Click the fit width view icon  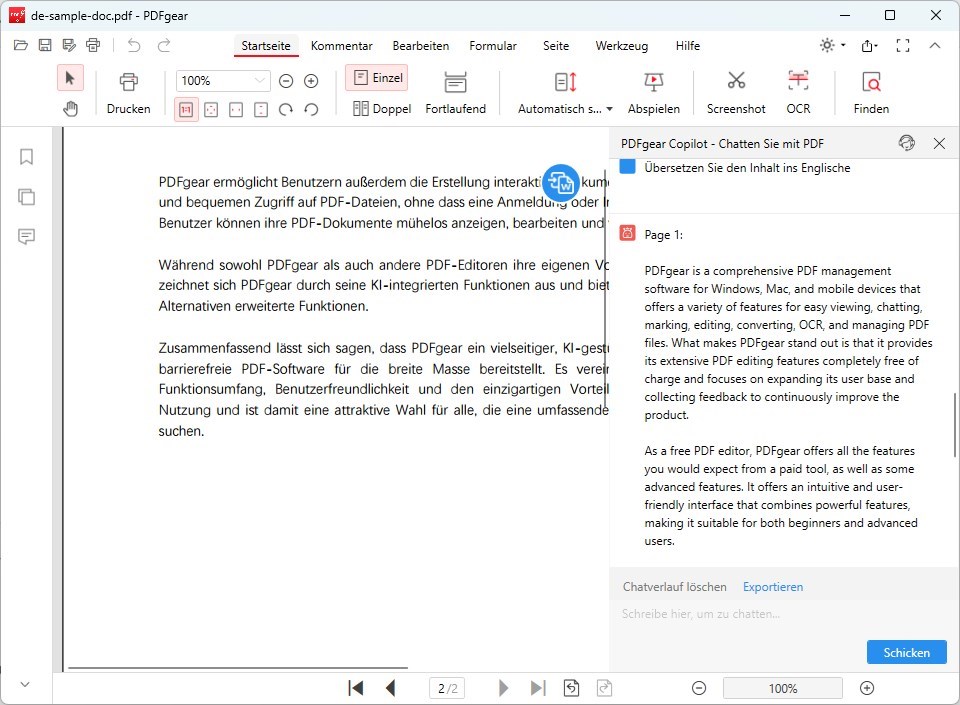[x=236, y=110]
